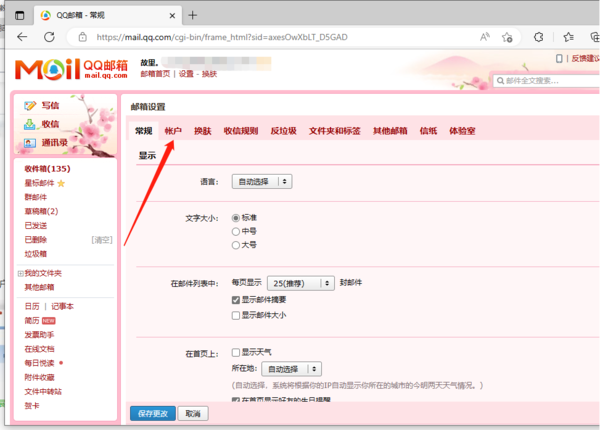Viewport: 600px width, 430px height.
Task: Open the 附件收藏 link
Action: coord(39,378)
